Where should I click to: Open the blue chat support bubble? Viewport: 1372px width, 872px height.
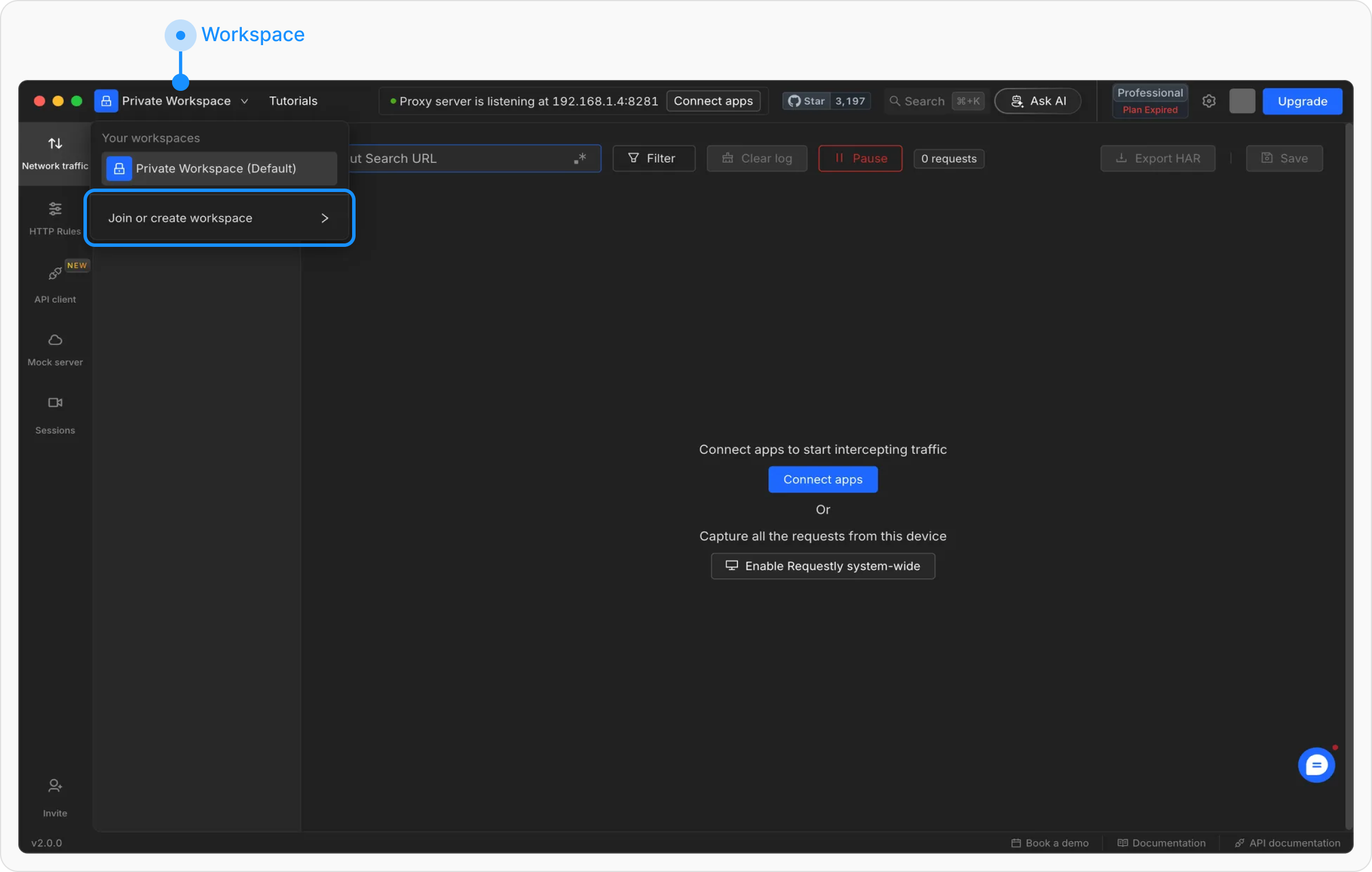pyautogui.click(x=1316, y=765)
